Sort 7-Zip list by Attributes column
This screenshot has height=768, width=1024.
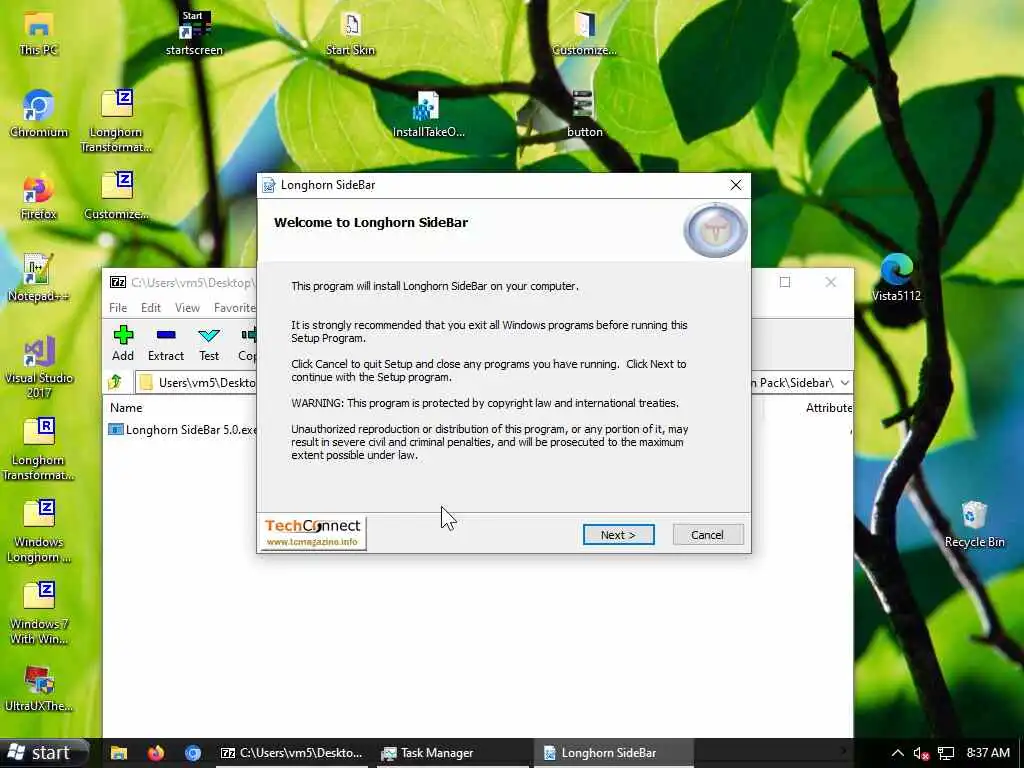point(828,408)
